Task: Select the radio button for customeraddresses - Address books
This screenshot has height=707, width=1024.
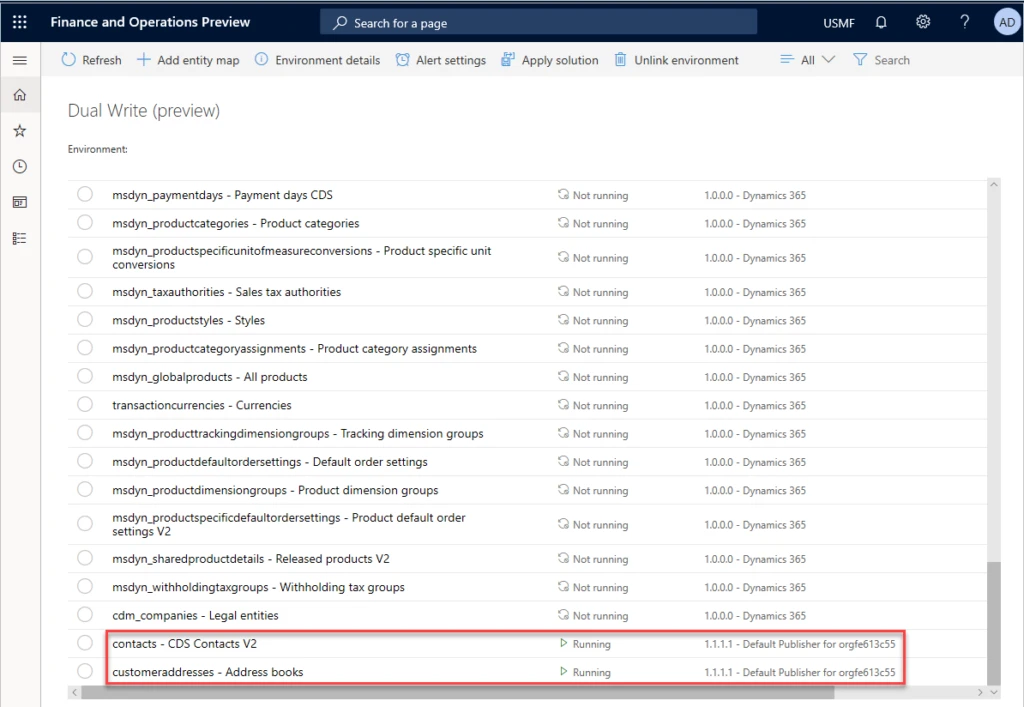Action: [x=85, y=671]
